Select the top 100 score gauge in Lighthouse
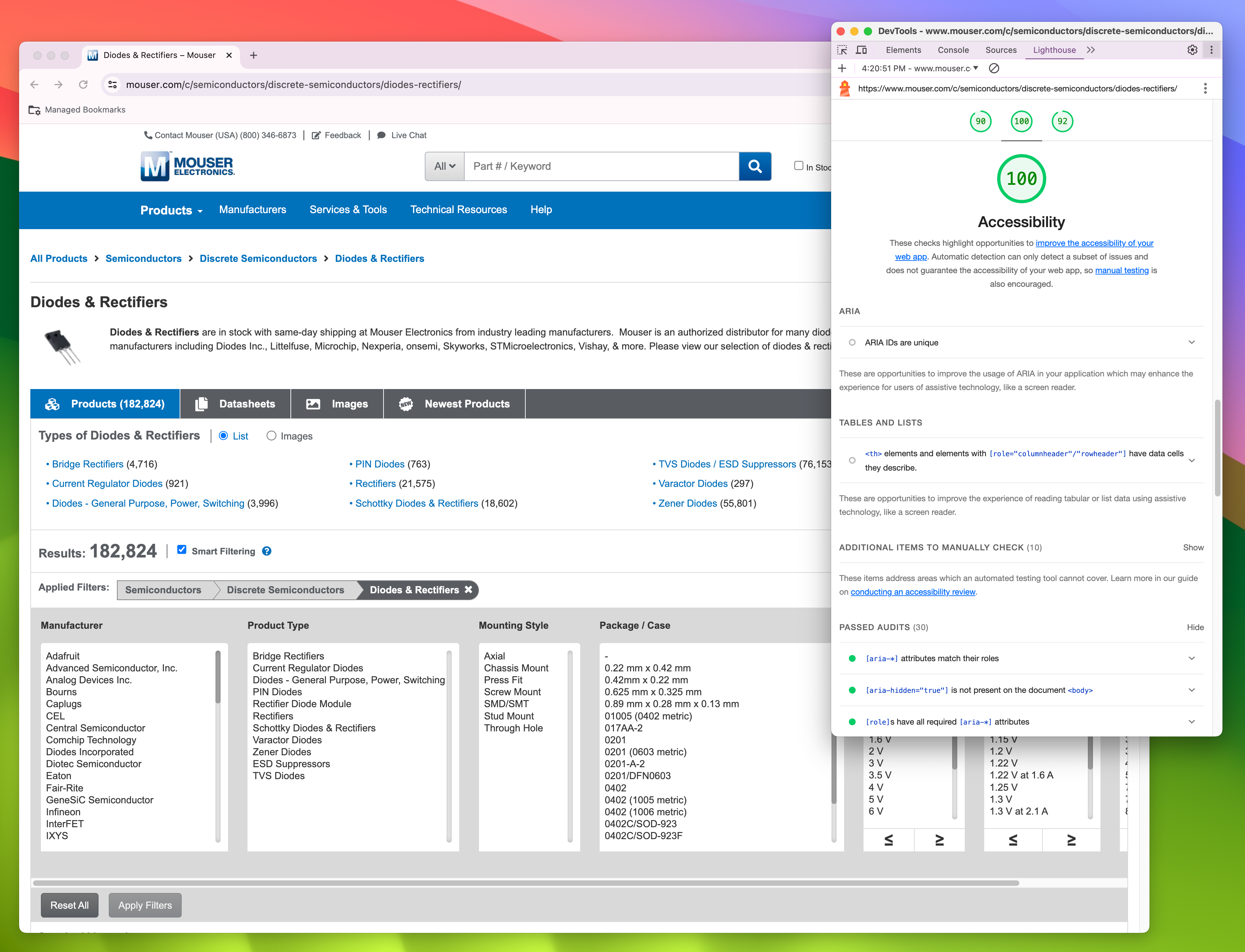 point(1022,121)
